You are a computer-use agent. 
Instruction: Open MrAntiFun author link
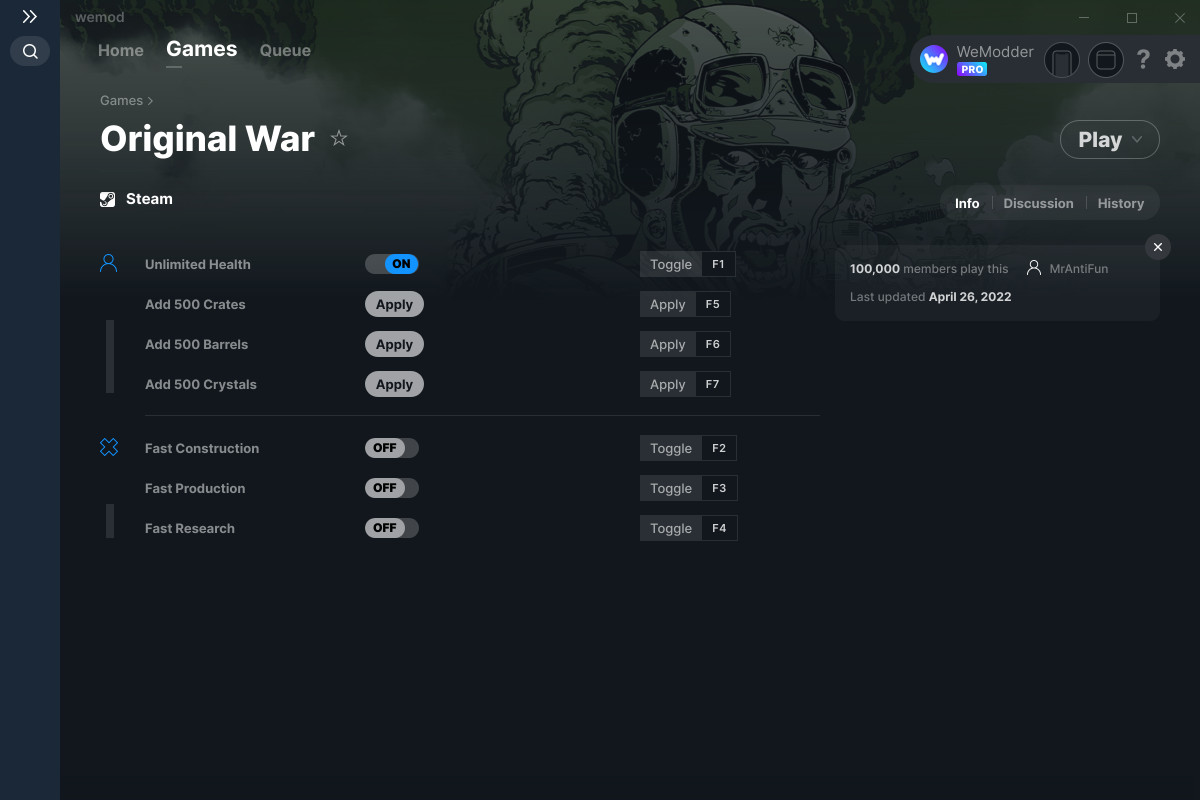1079,268
